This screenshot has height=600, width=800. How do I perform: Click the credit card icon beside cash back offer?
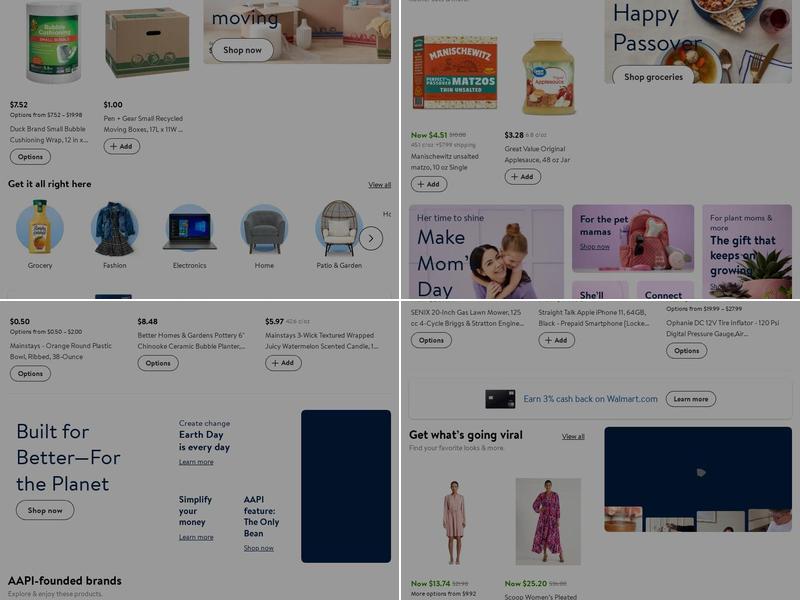(x=500, y=399)
